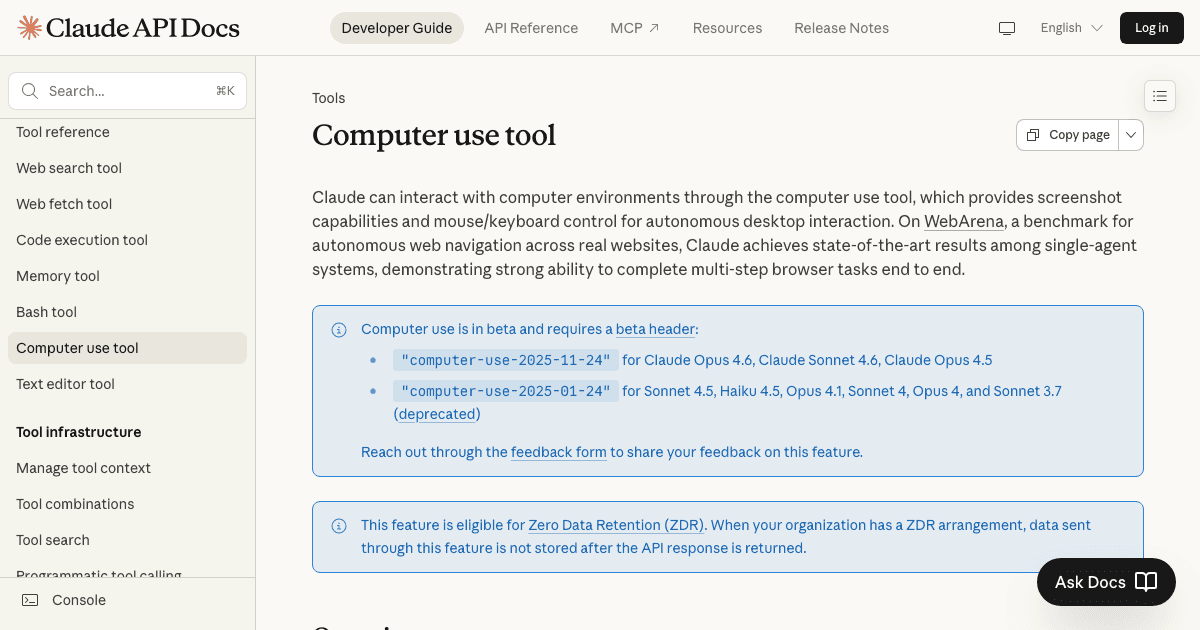Open the Ask Docs assistant
The height and width of the screenshot is (630, 1200).
click(1106, 582)
